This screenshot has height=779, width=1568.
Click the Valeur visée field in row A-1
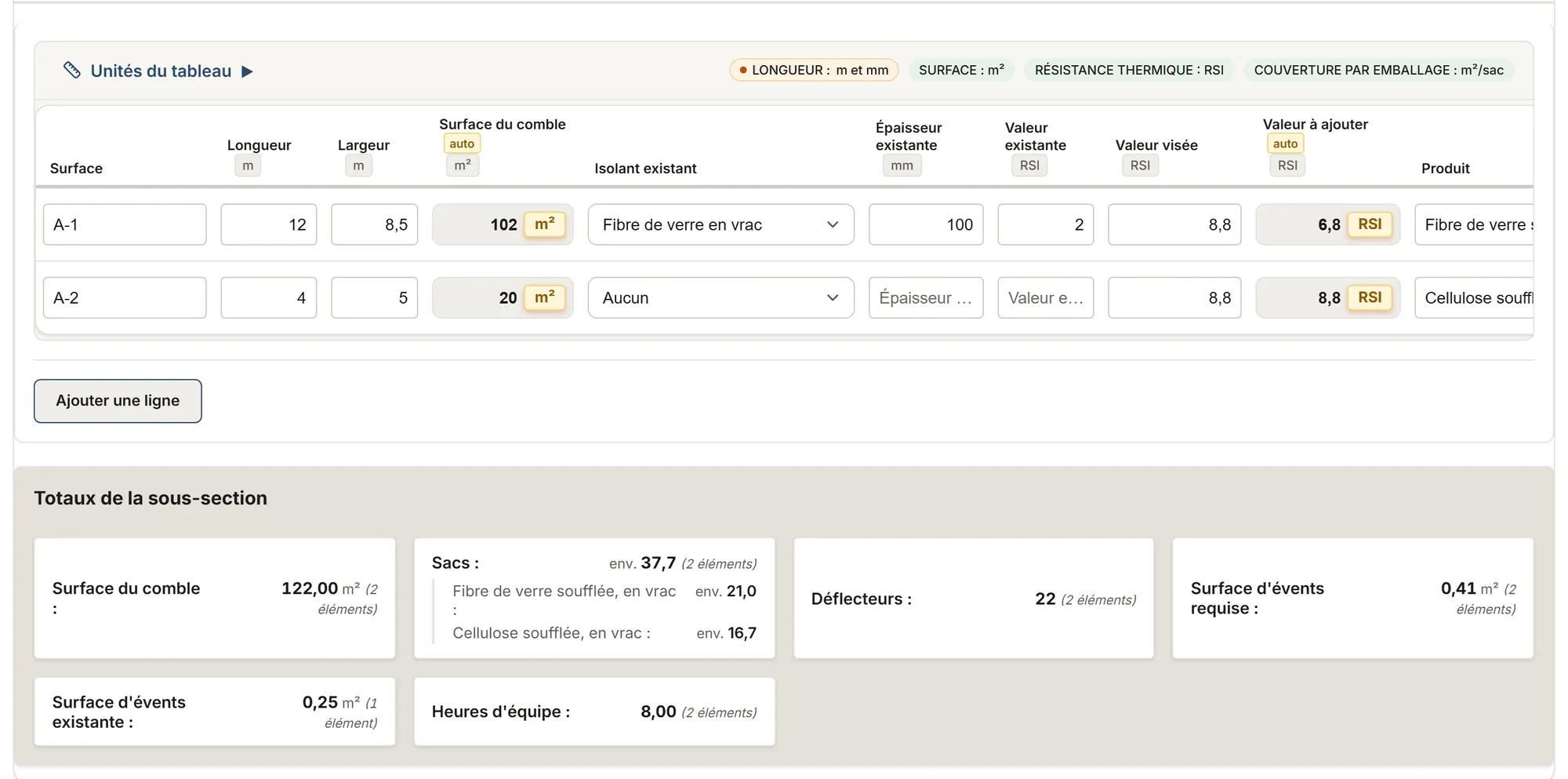[1174, 224]
